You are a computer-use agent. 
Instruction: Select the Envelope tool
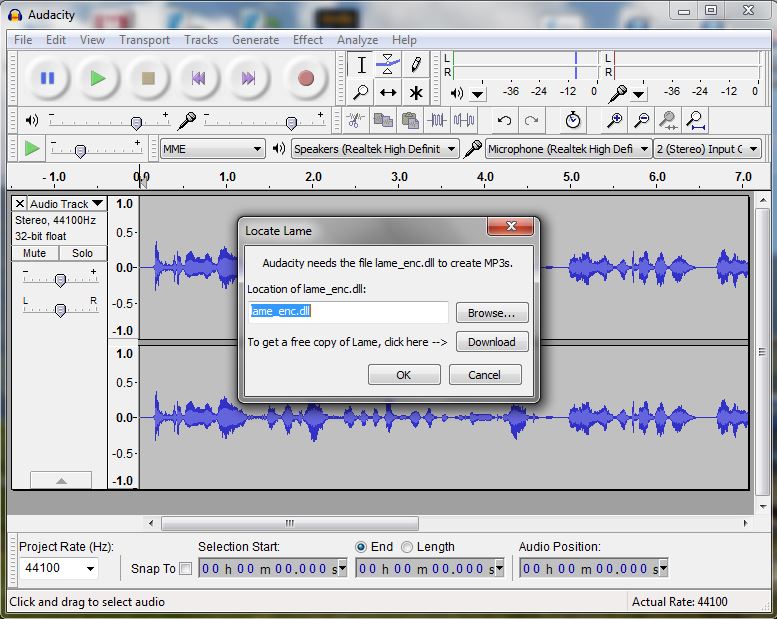tap(388, 64)
